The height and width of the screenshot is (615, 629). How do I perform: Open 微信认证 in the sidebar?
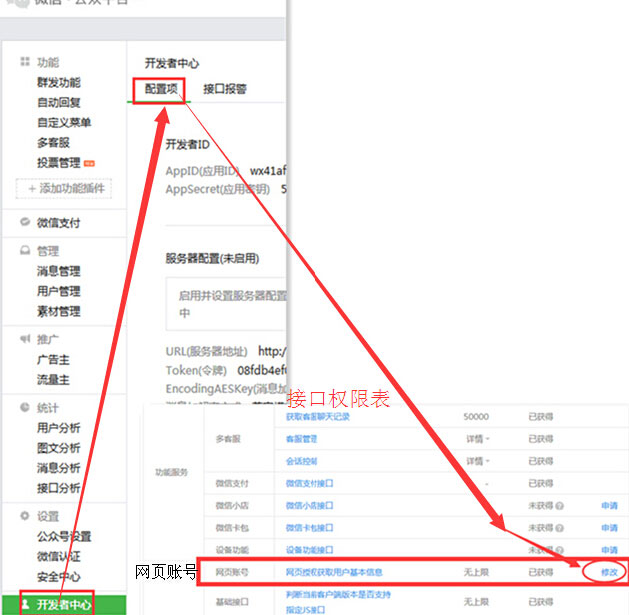pyautogui.click(x=59, y=556)
